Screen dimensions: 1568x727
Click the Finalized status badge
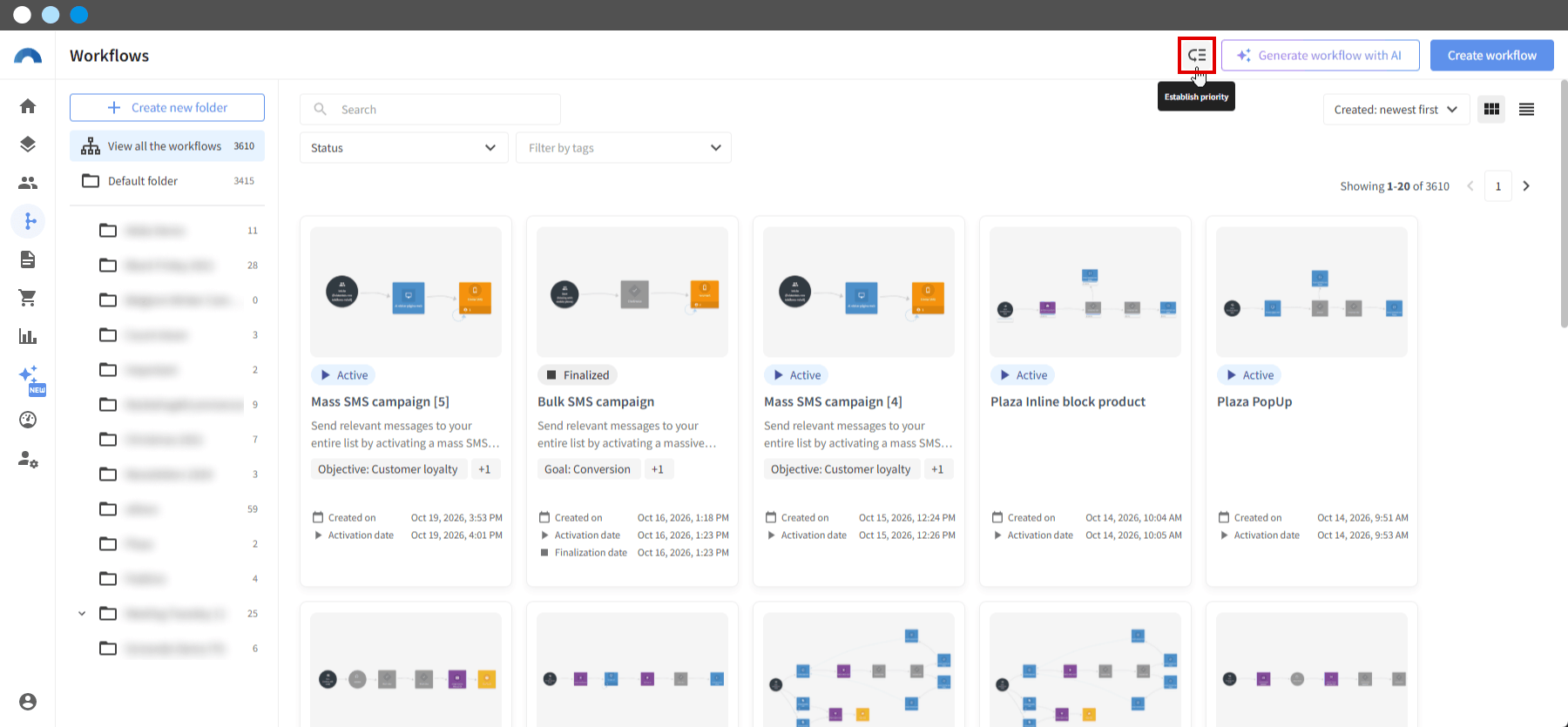pyautogui.click(x=577, y=375)
